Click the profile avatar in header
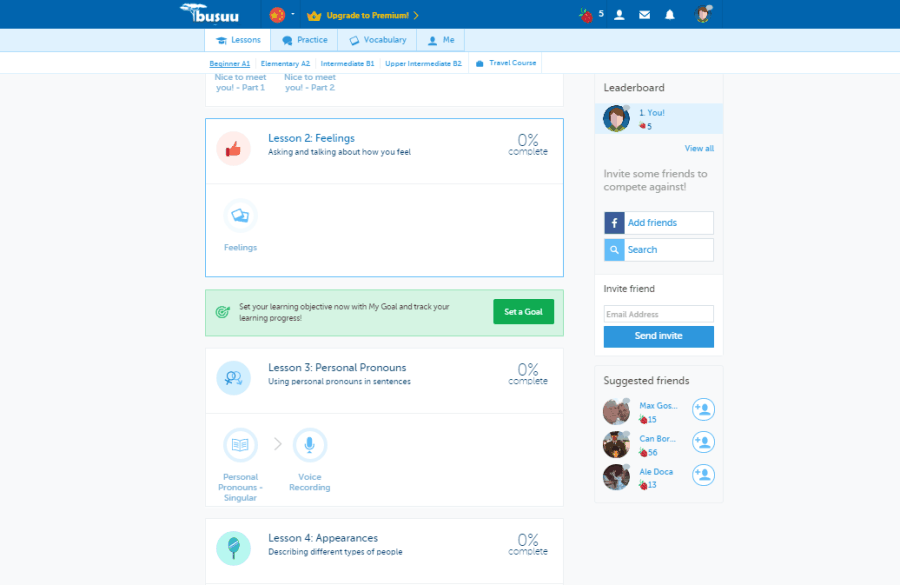This screenshot has height=585, width=900. pos(703,14)
